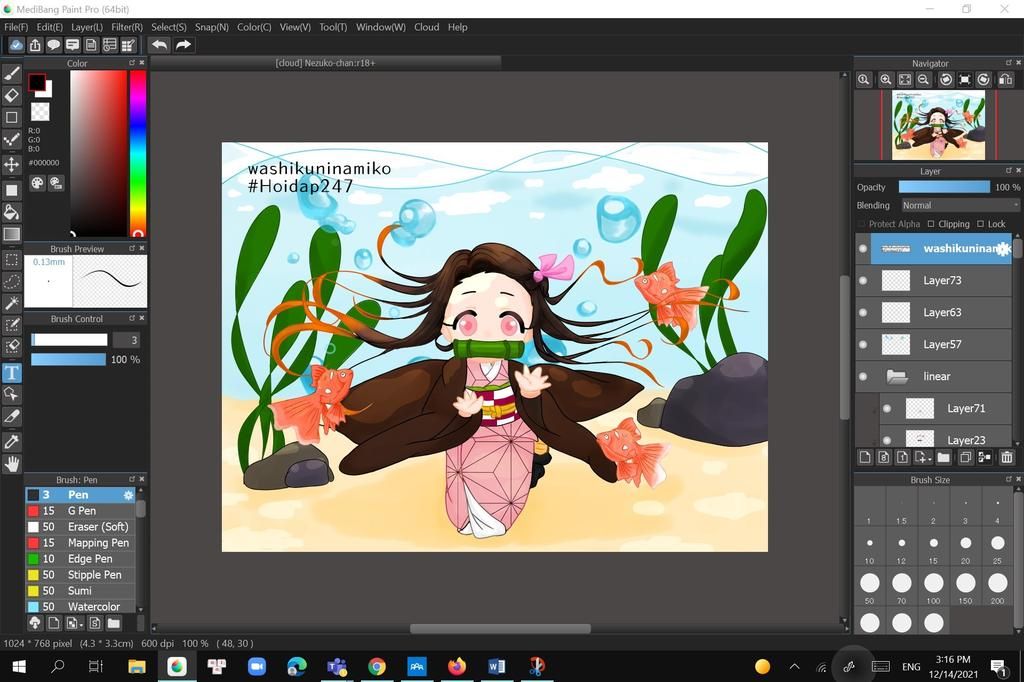The width and height of the screenshot is (1024, 682).
Task: Open Chrome from the taskbar
Action: pos(377,666)
